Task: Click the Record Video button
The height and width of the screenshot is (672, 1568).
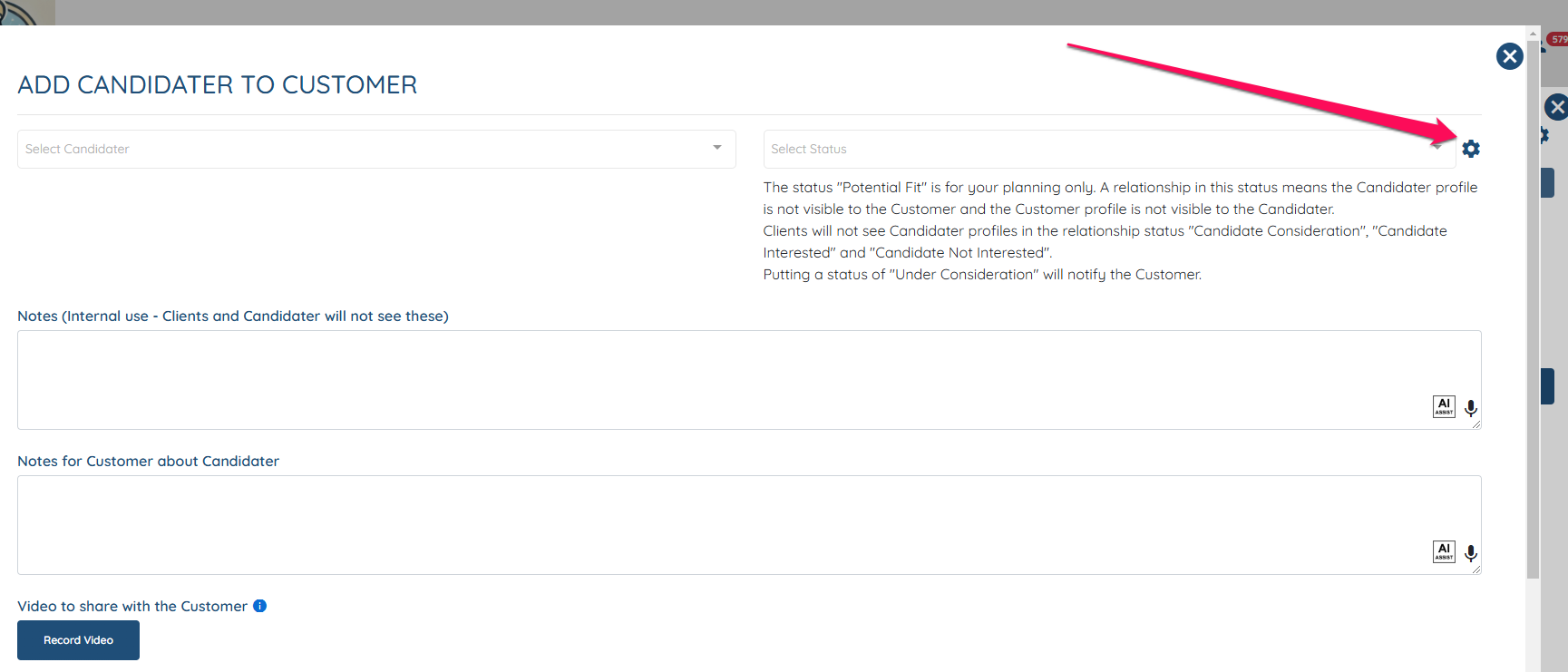Action: [x=78, y=640]
